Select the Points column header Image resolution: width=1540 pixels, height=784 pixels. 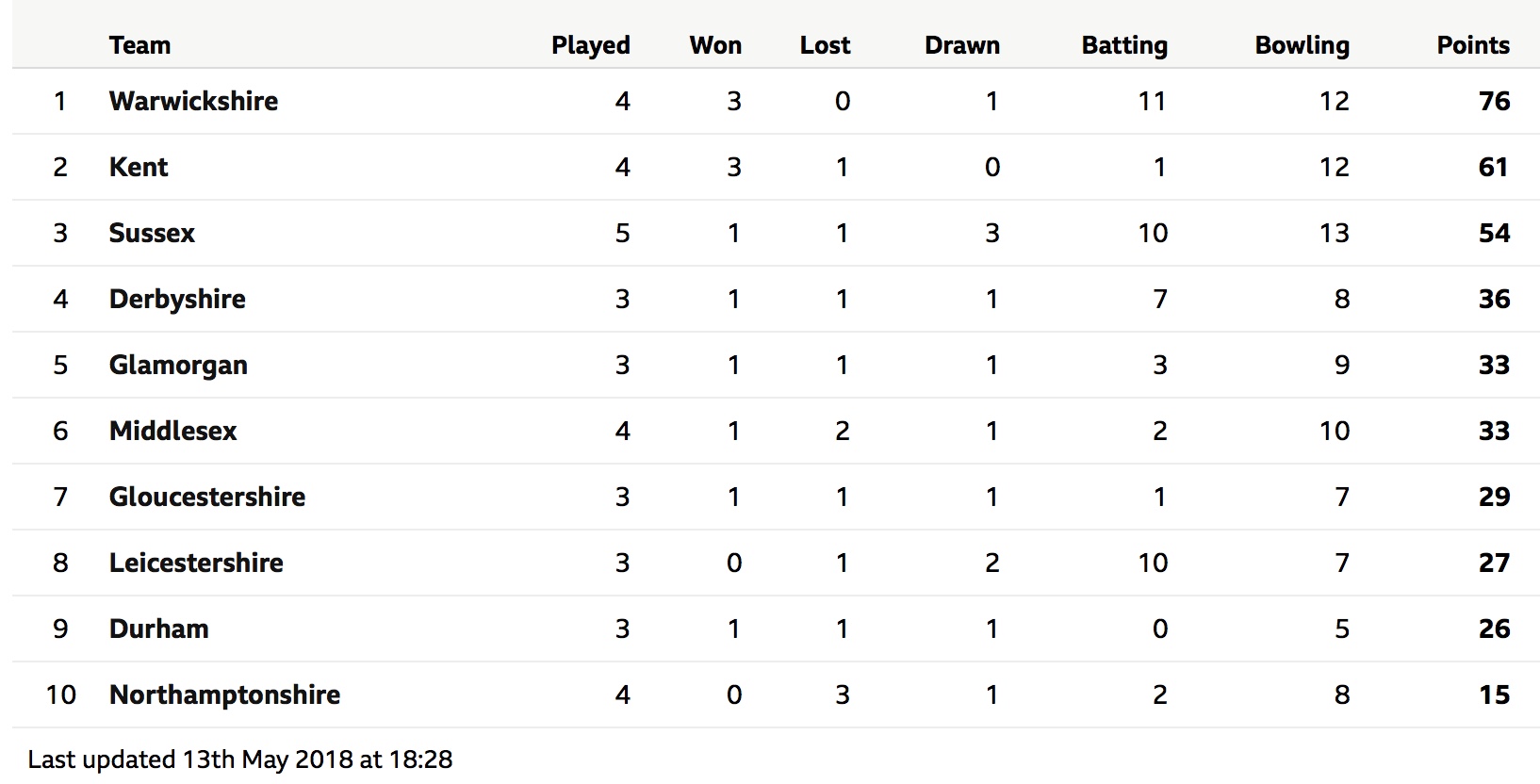click(x=1473, y=45)
